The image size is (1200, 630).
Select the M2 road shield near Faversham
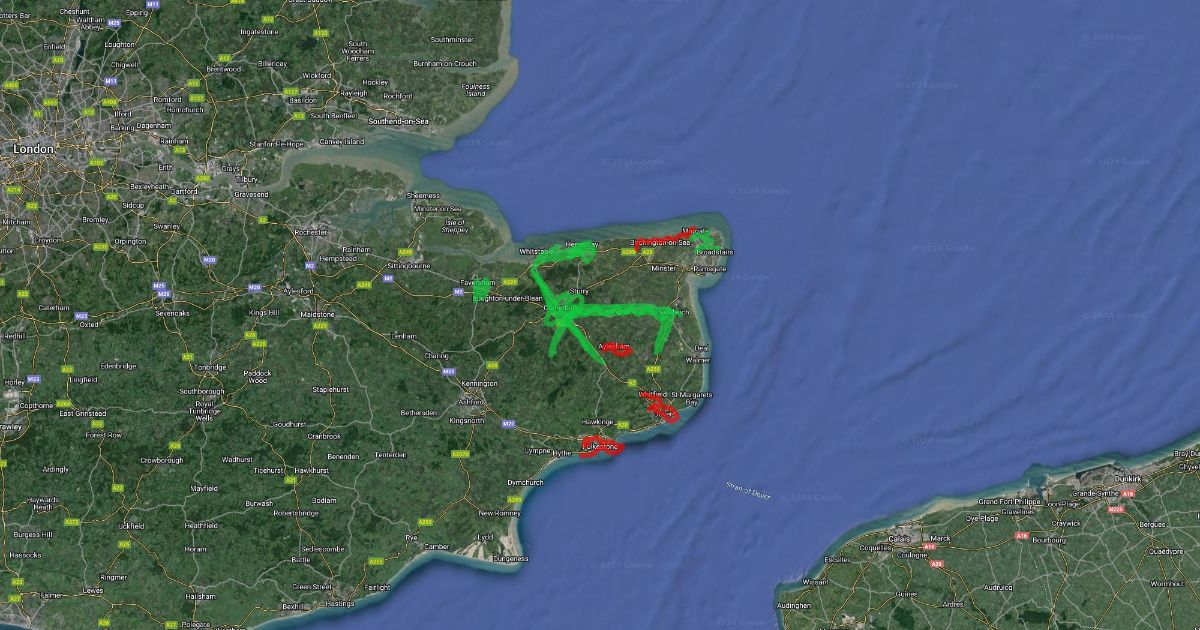click(x=458, y=292)
